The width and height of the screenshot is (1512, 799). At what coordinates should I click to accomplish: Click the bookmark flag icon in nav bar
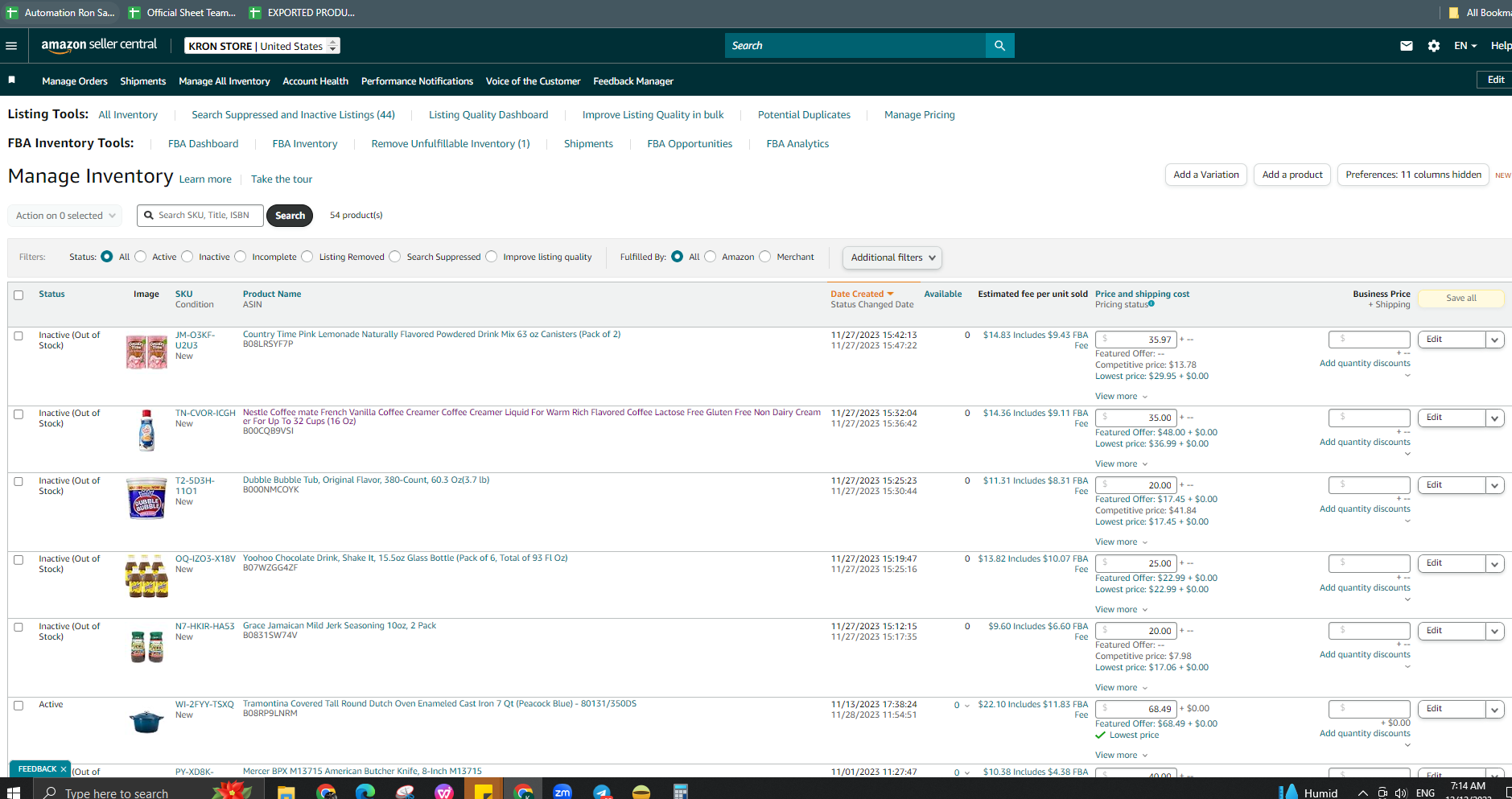click(x=12, y=80)
